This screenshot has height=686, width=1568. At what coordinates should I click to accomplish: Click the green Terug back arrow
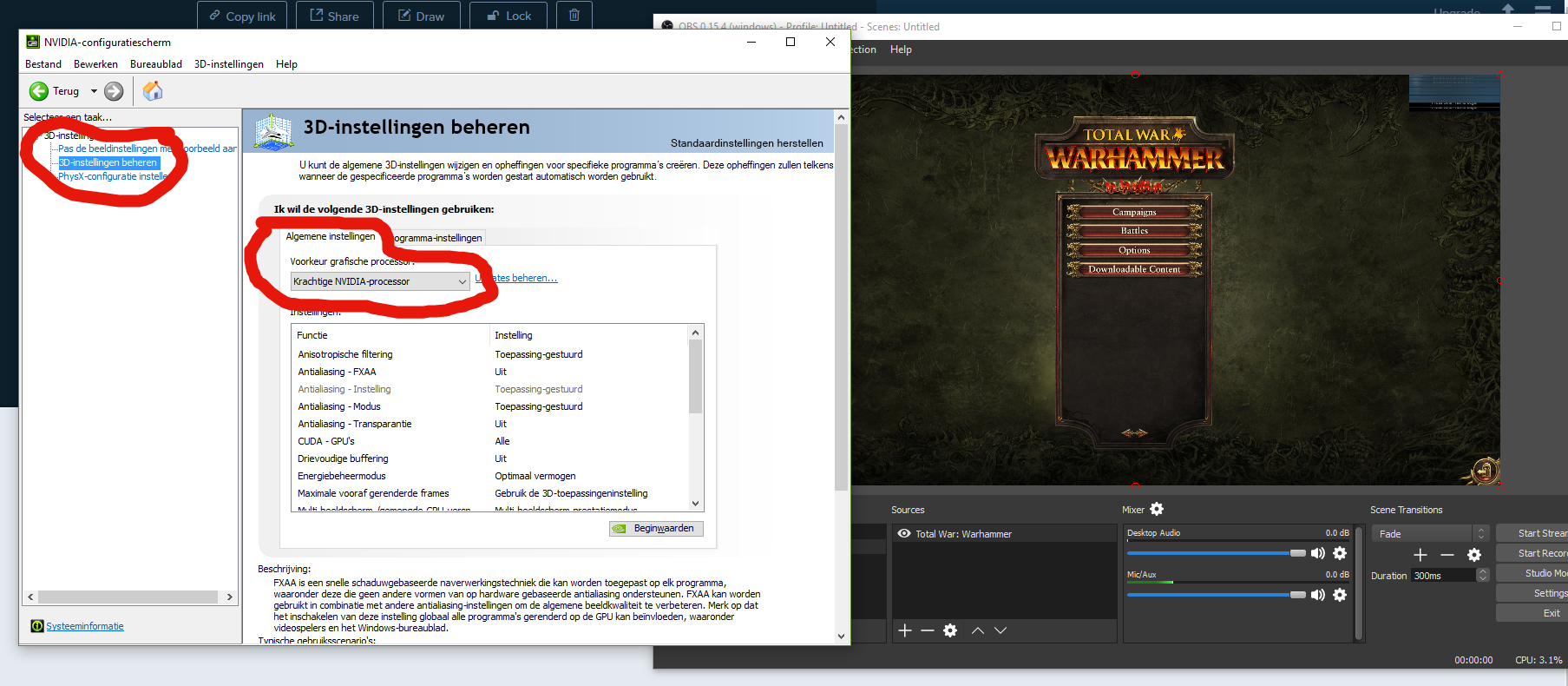(x=39, y=91)
